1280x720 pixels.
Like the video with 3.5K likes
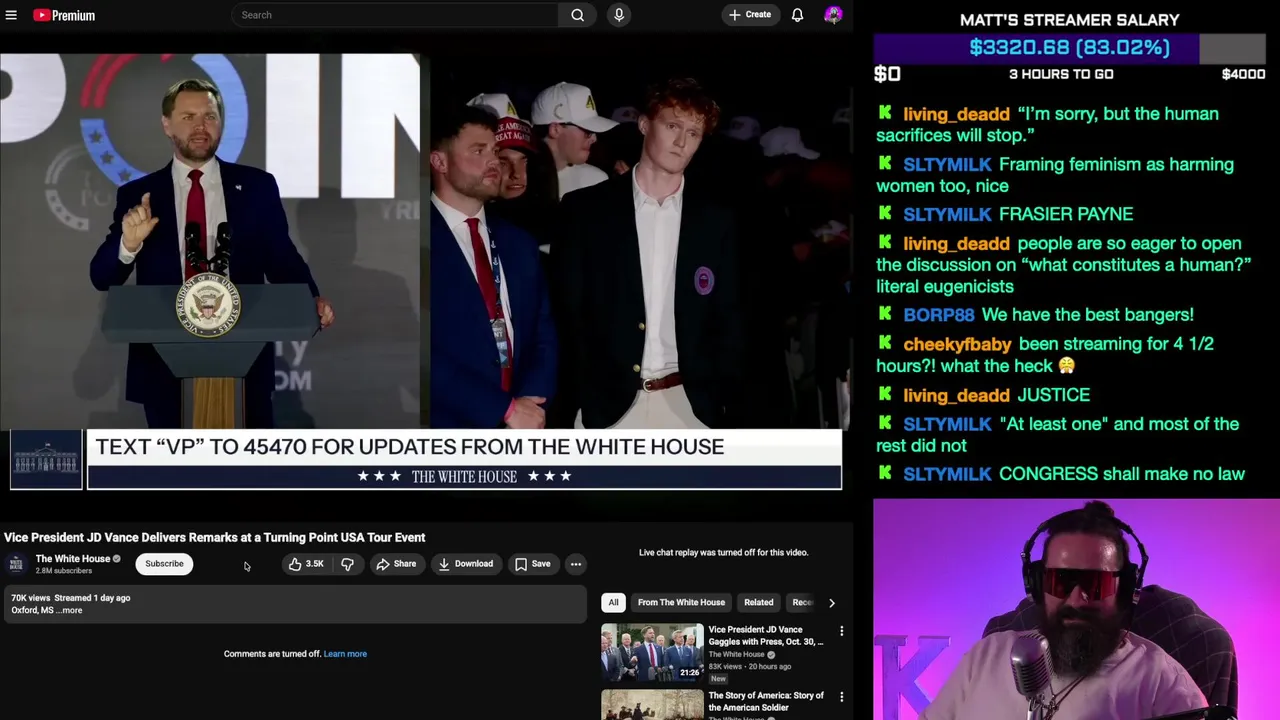306,564
